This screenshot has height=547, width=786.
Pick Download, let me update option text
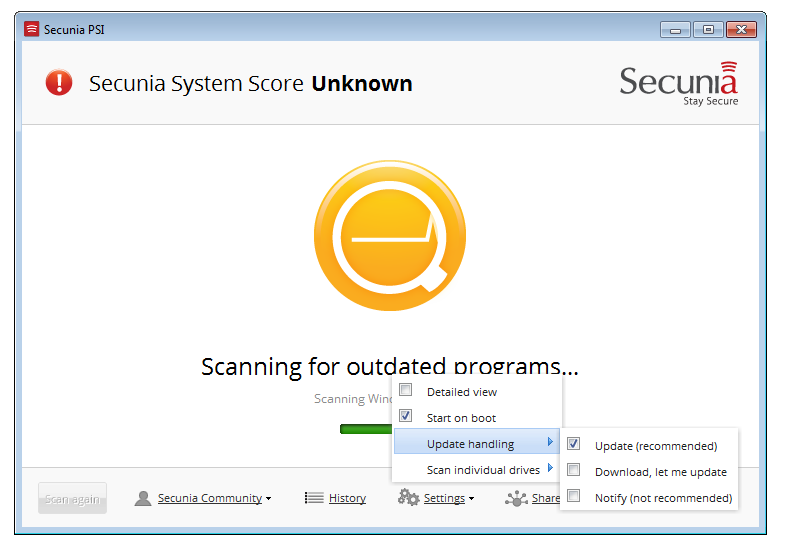[661, 472]
